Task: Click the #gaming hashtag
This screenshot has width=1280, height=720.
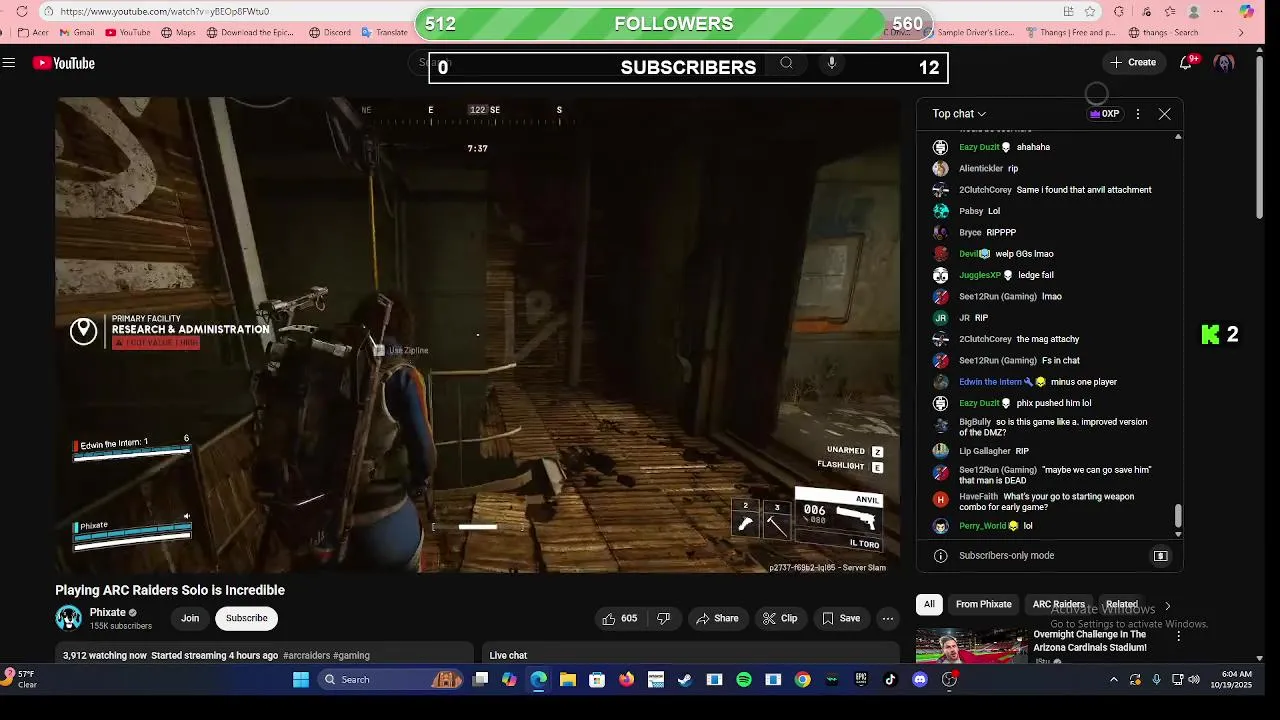Action: 351,656
